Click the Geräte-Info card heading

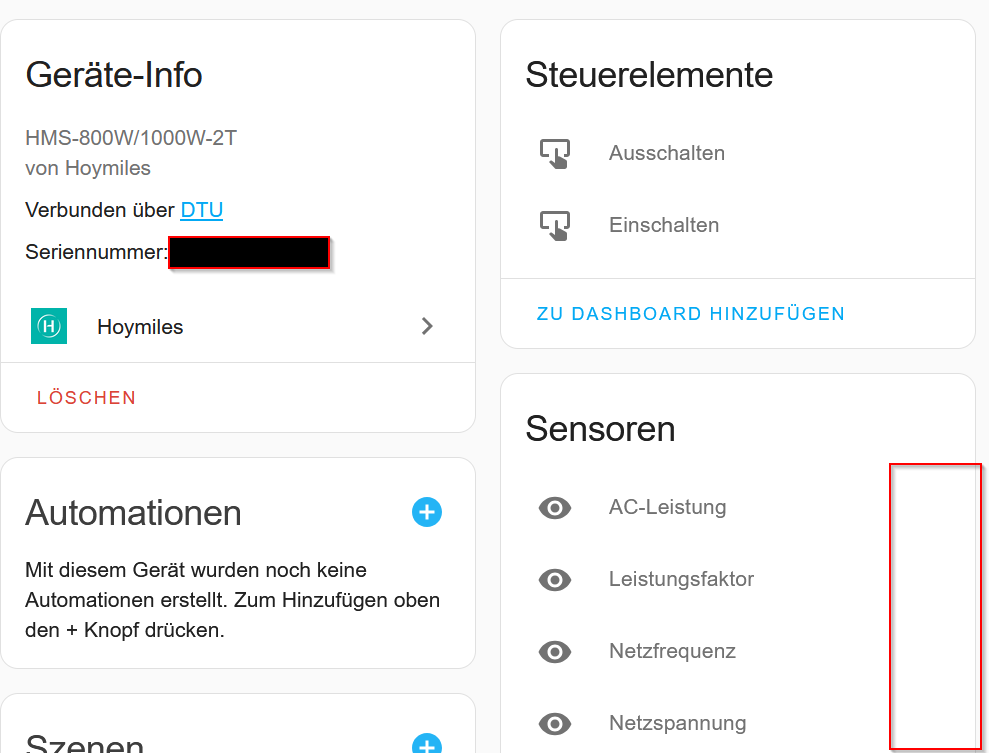(114, 75)
